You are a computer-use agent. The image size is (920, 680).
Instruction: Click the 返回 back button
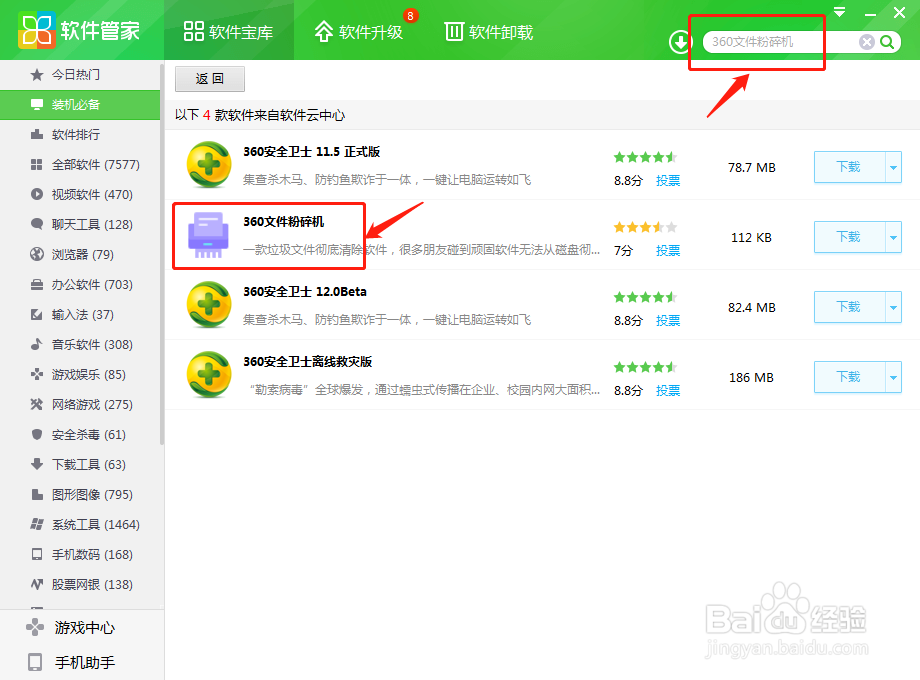click(x=209, y=79)
